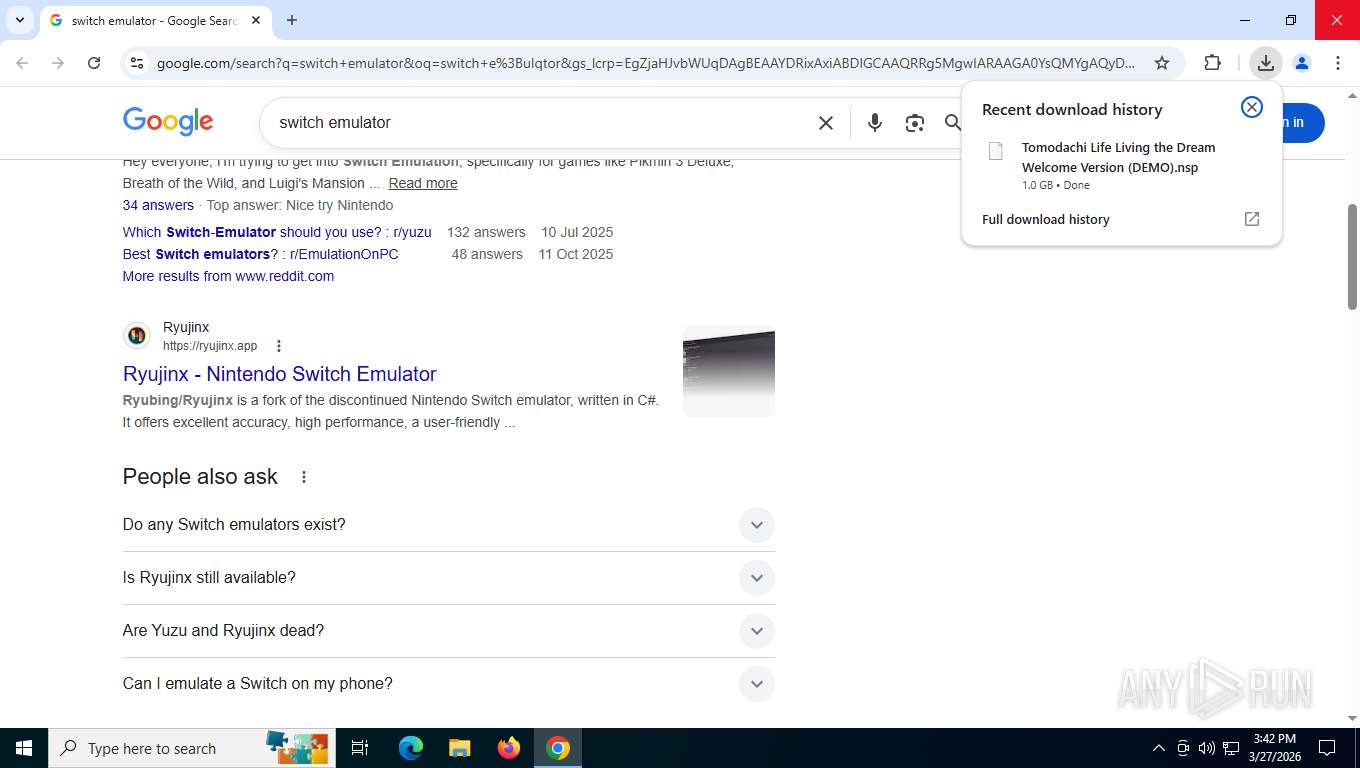Launch Firefox from taskbar
This screenshot has height=768, width=1360.
tap(509, 748)
